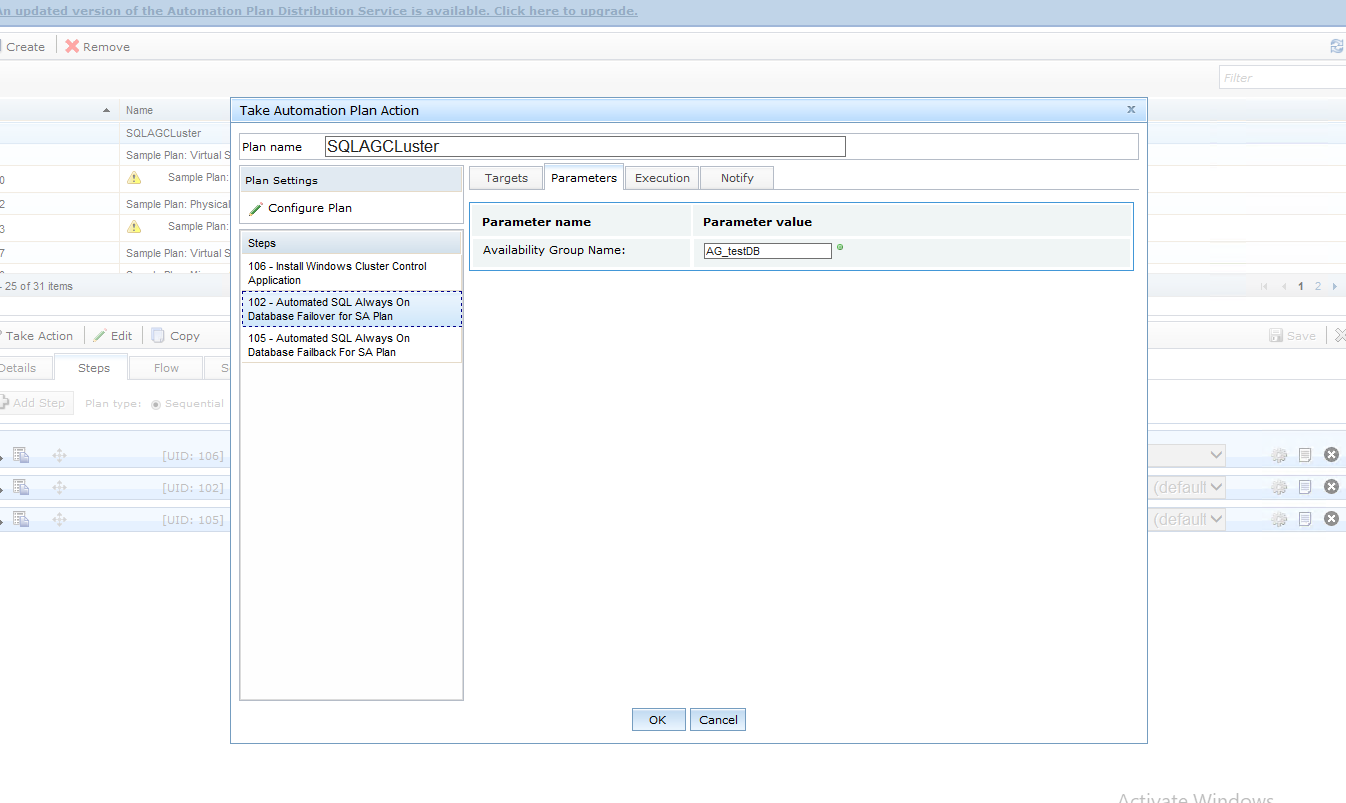
Task: Click the Edit pencil icon in background toolbar
Action: (x=100, y=336)
